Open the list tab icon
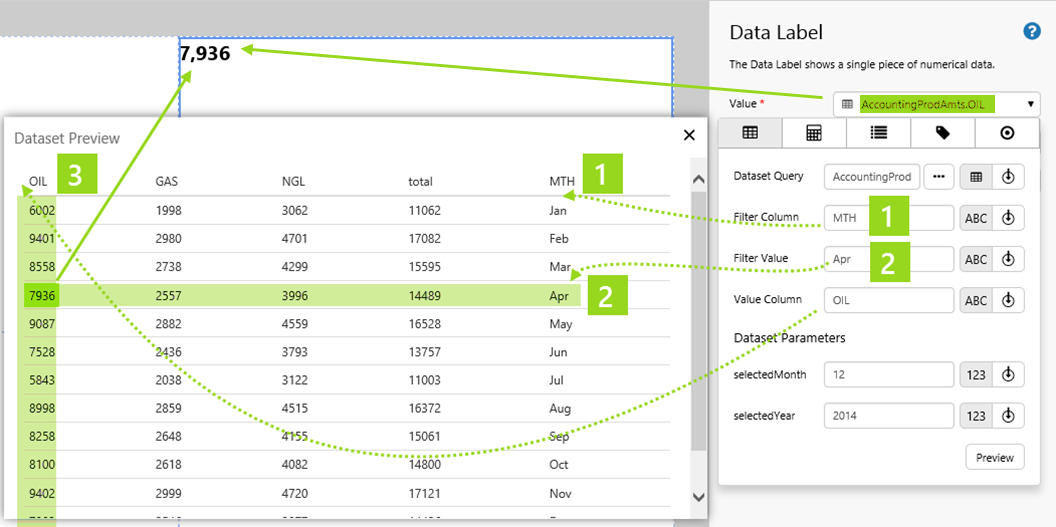1056x527 pixels. click(878, 133)
